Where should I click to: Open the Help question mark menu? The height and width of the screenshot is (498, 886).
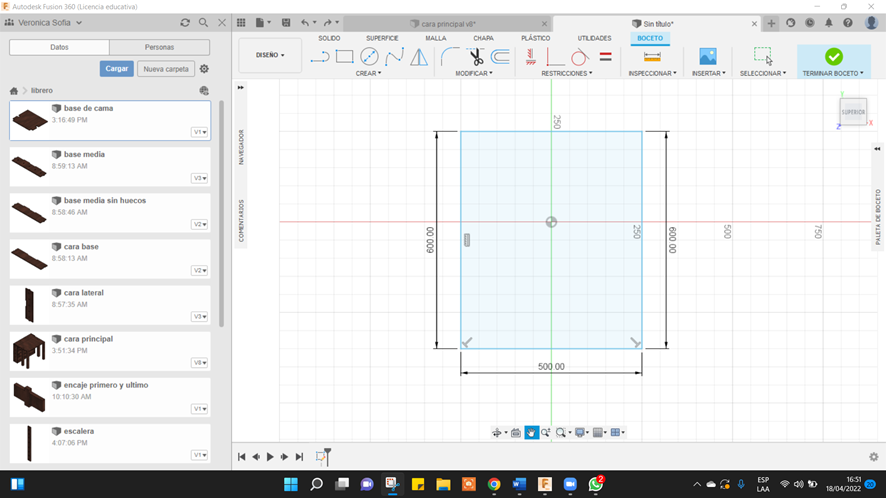pos(848,23)
